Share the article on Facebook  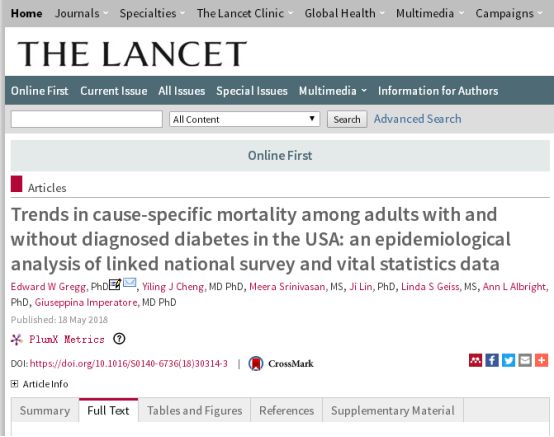click(x=492, y=360)
